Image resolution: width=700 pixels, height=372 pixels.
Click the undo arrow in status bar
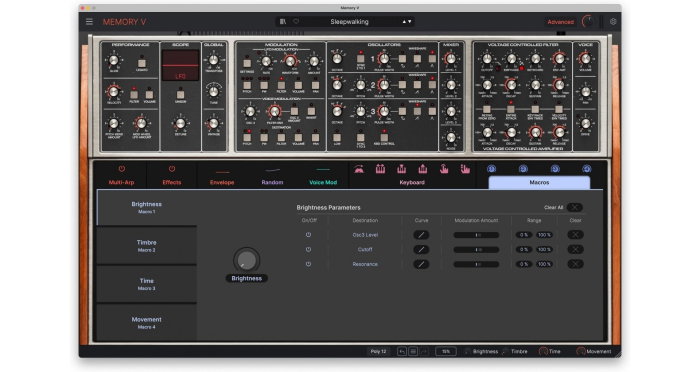click(402, 351)
